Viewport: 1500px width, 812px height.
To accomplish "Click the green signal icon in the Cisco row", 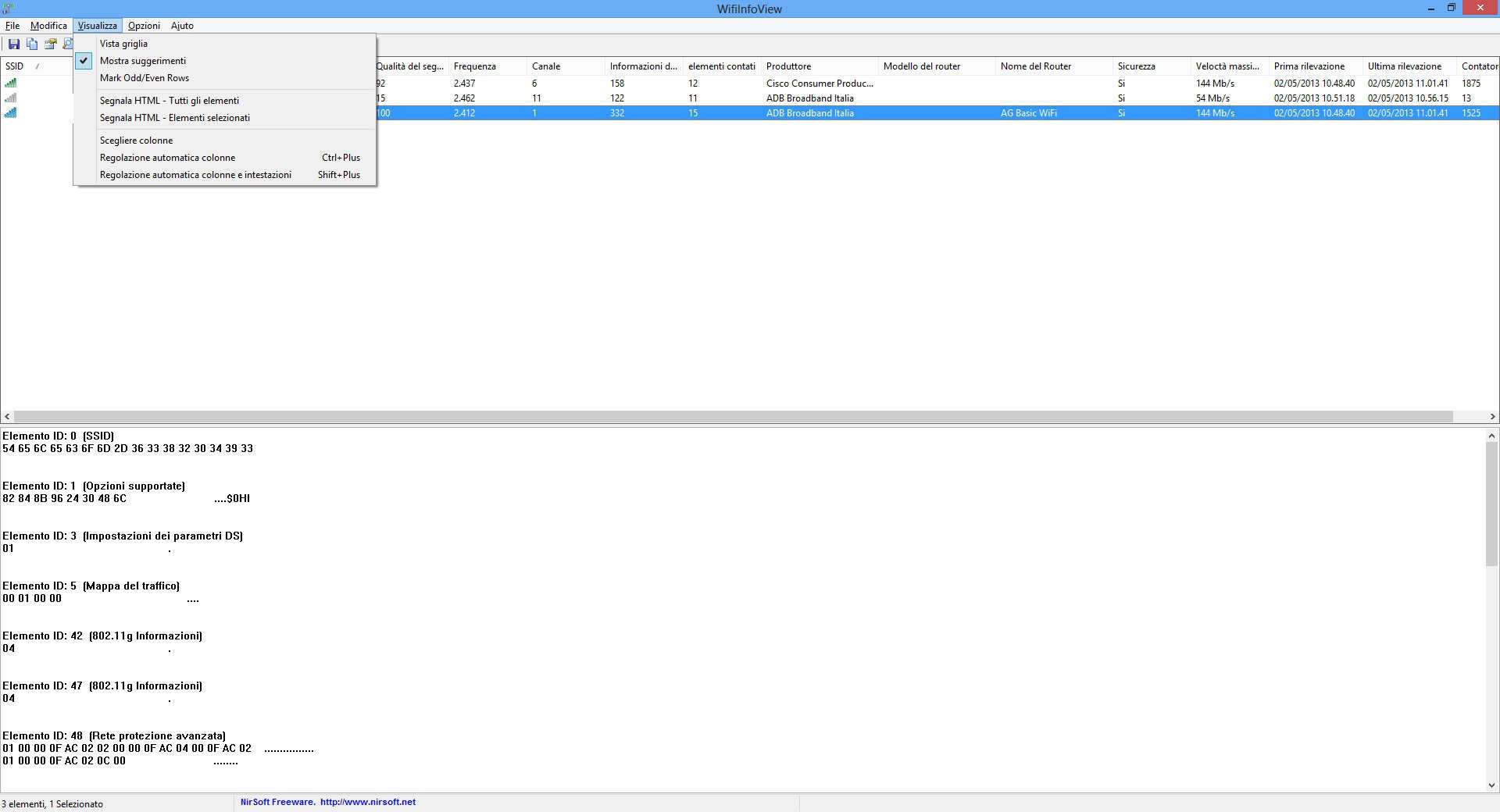I will coord(10,83).
